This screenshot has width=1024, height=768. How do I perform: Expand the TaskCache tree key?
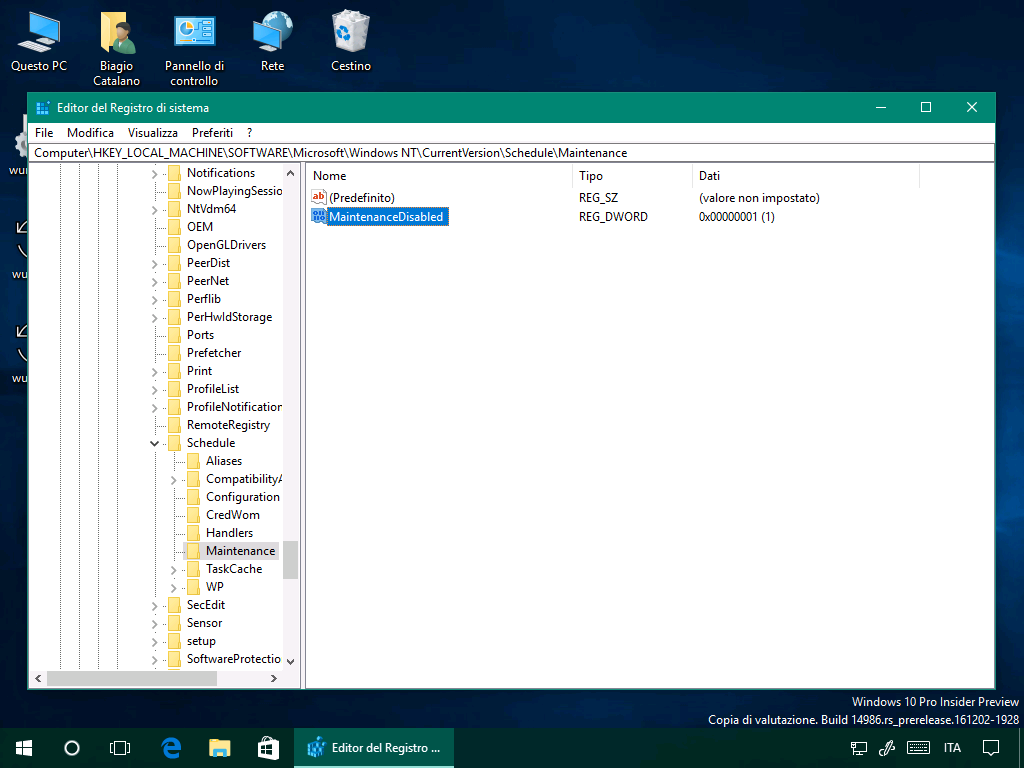[173, 570]
